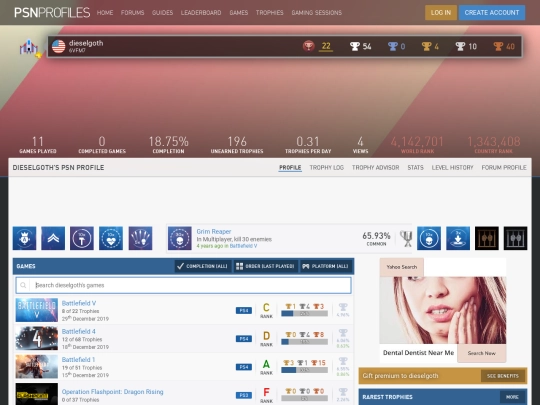Open the Grim Reaper trophy link
The width and height of the screenshot is (540, 405).
coord(214,231)
